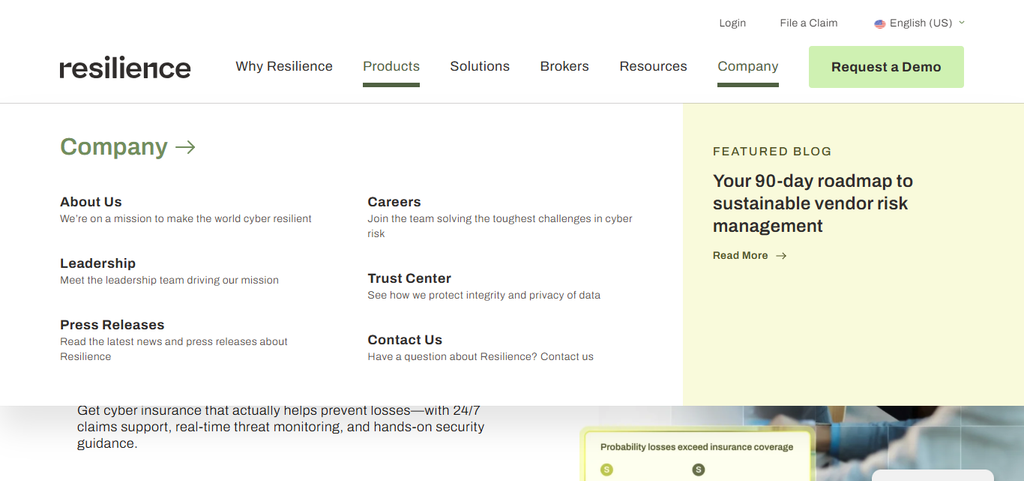Visit the Trust Center
The image size is (1024, 481).
pyautogui.click(x=409, y=278)
